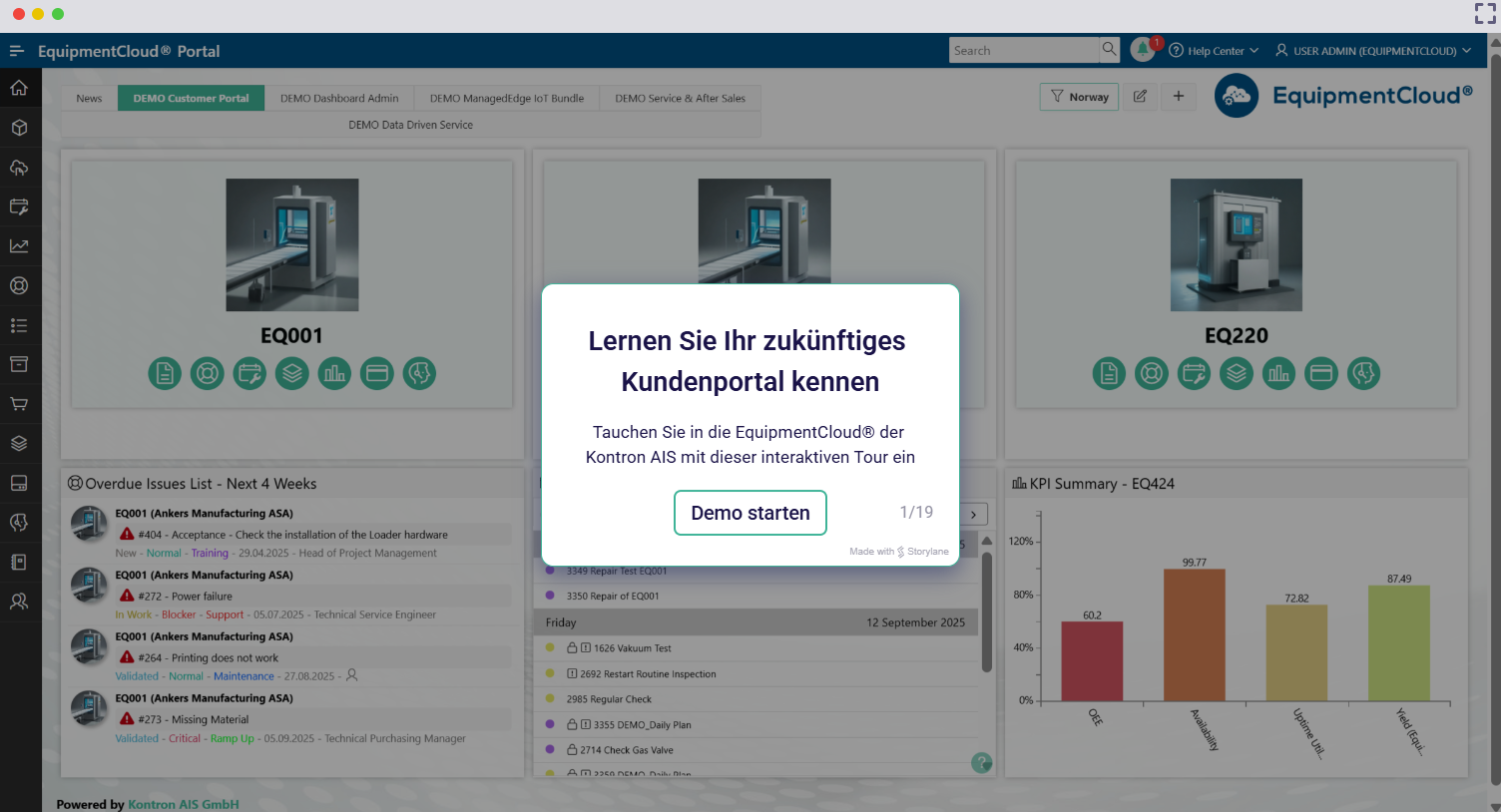This screenshot has width=1501, height=812.
Task: Click into the Search input field
Action: [1023, 51]
